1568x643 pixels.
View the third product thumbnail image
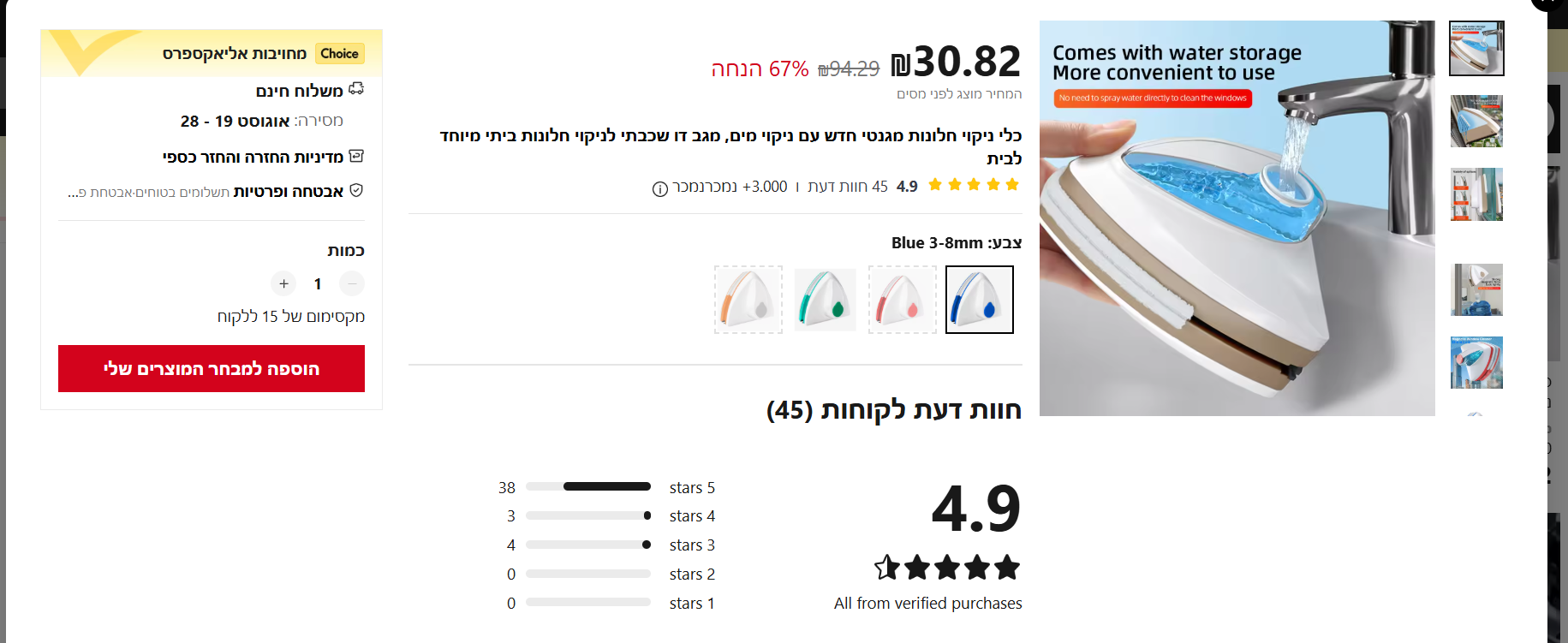[1476, 194]
